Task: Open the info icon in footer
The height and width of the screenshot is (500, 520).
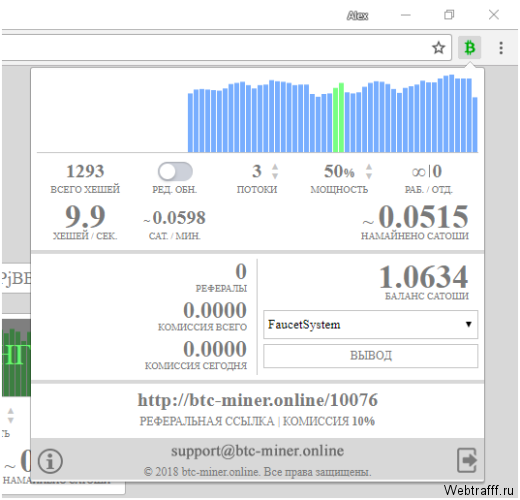Action: (x=50, y=461)
